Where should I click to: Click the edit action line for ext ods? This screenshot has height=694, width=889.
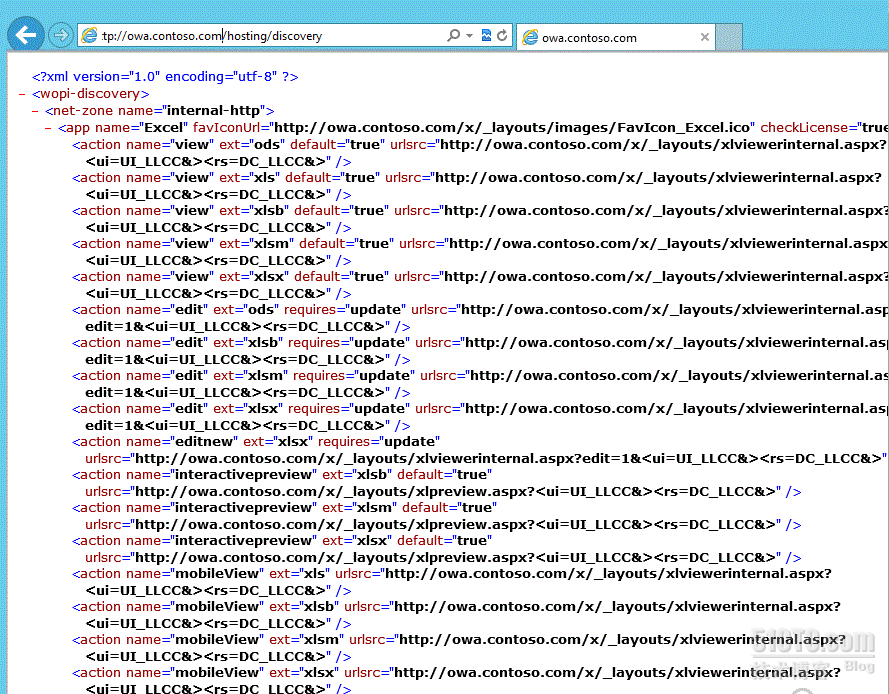tap(480, 310)
